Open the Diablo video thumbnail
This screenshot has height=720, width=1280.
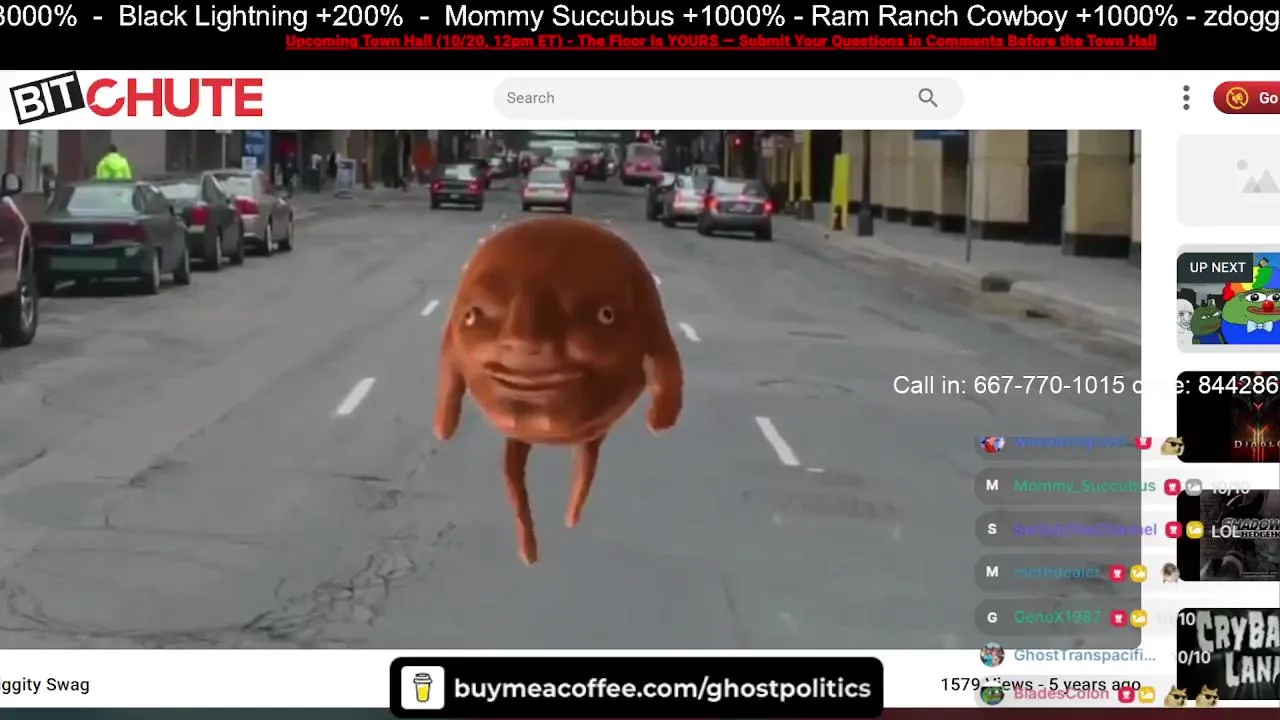click(x=1228, y=417)
